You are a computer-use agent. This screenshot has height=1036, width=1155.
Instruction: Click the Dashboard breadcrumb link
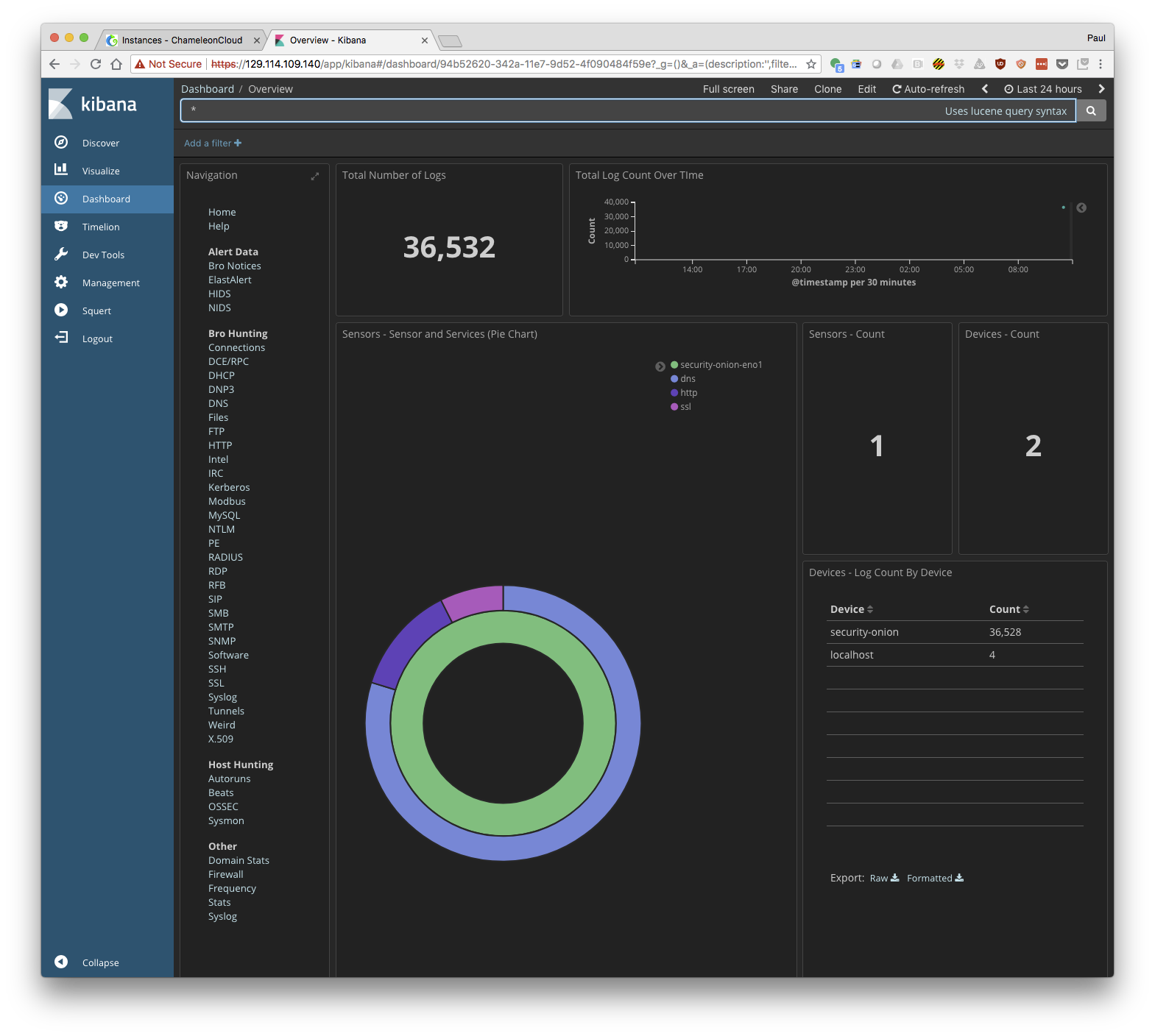click(x=208, y=89)
